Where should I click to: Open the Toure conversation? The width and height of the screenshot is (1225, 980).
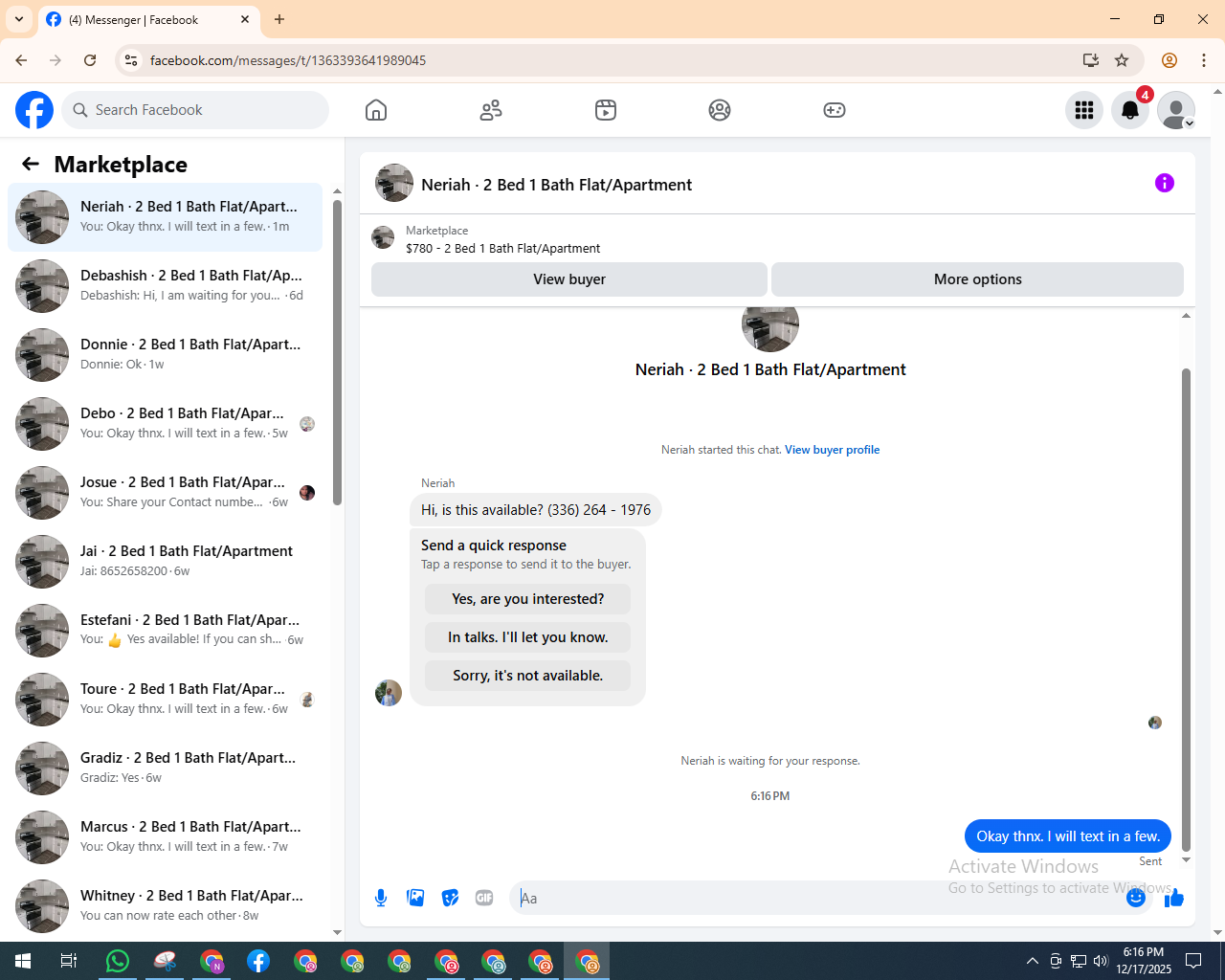166,700
